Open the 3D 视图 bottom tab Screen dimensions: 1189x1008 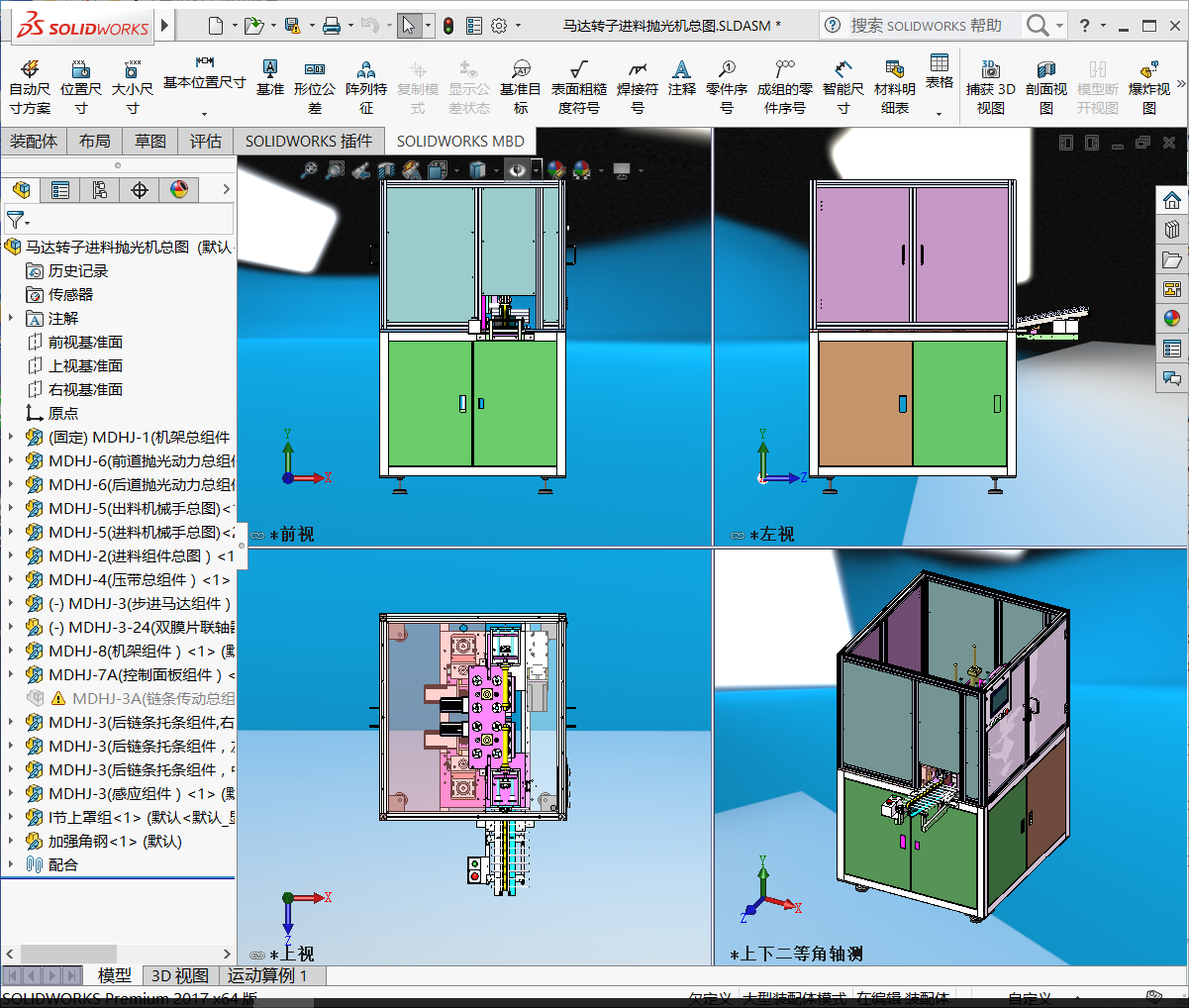pos(180,976)
